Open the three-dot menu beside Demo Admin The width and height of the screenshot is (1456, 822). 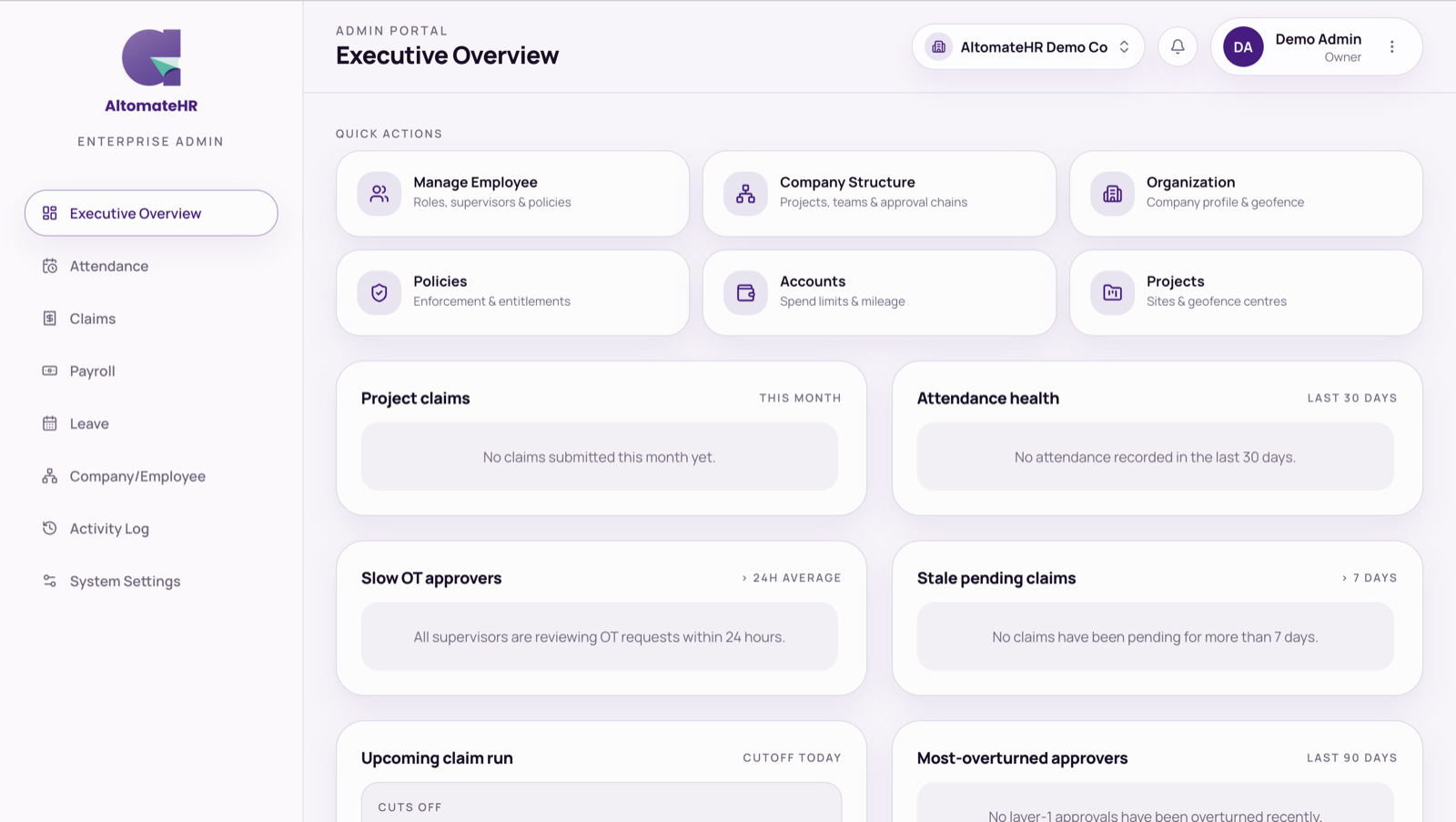tap(1391, 46)
